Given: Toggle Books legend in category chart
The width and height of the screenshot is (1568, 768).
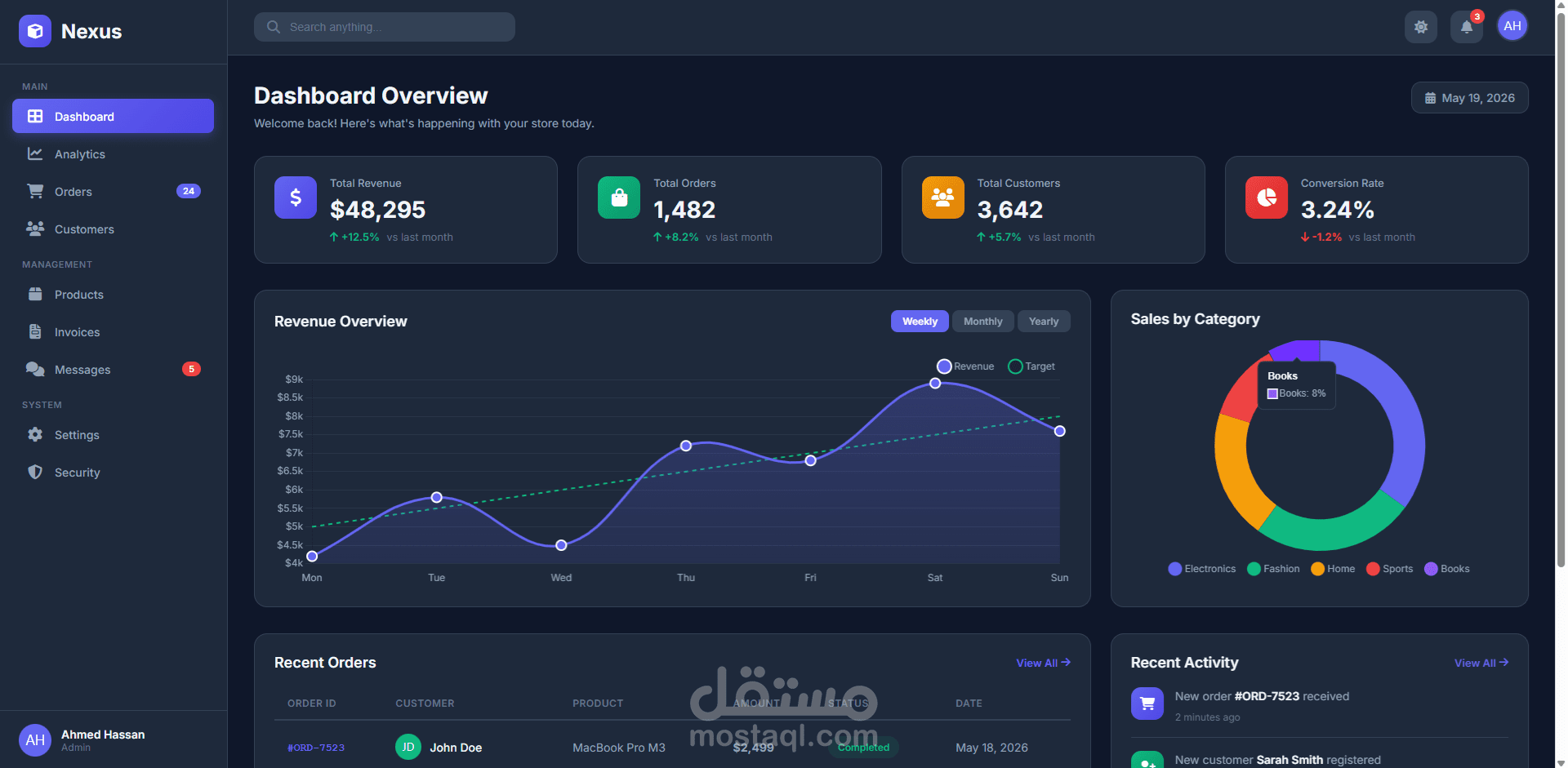Looking at the screenshot, I should [1447, 569].
